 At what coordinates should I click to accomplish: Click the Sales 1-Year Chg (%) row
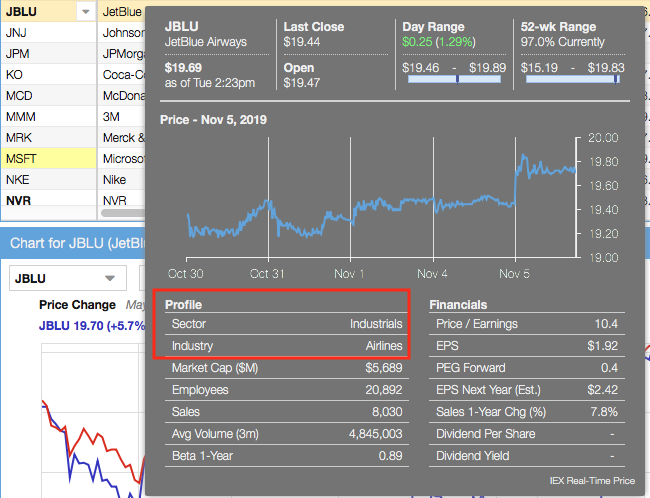[x=527, y=412]
